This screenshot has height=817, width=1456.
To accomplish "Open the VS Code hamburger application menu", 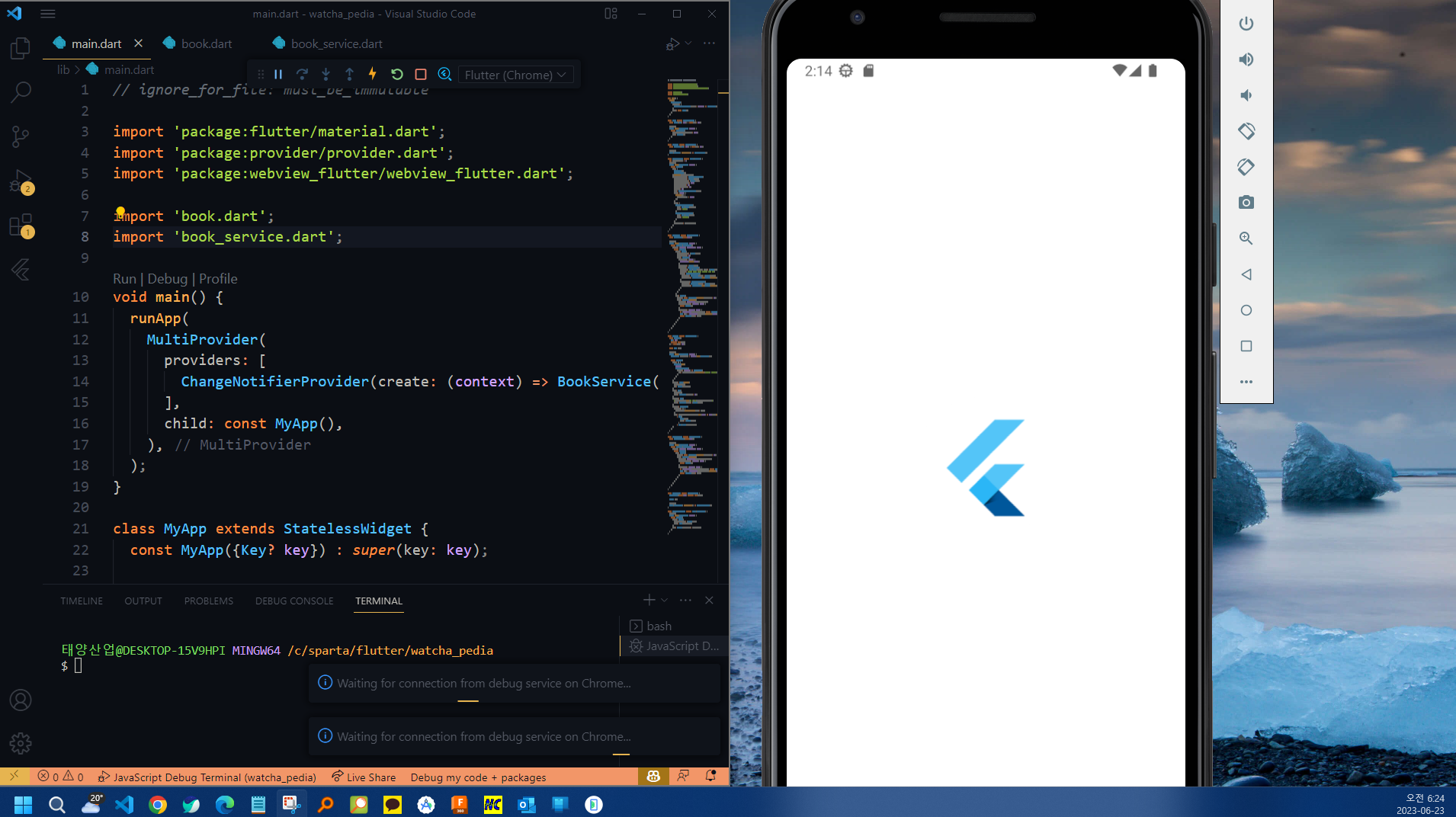I will (x=48, y=14).
